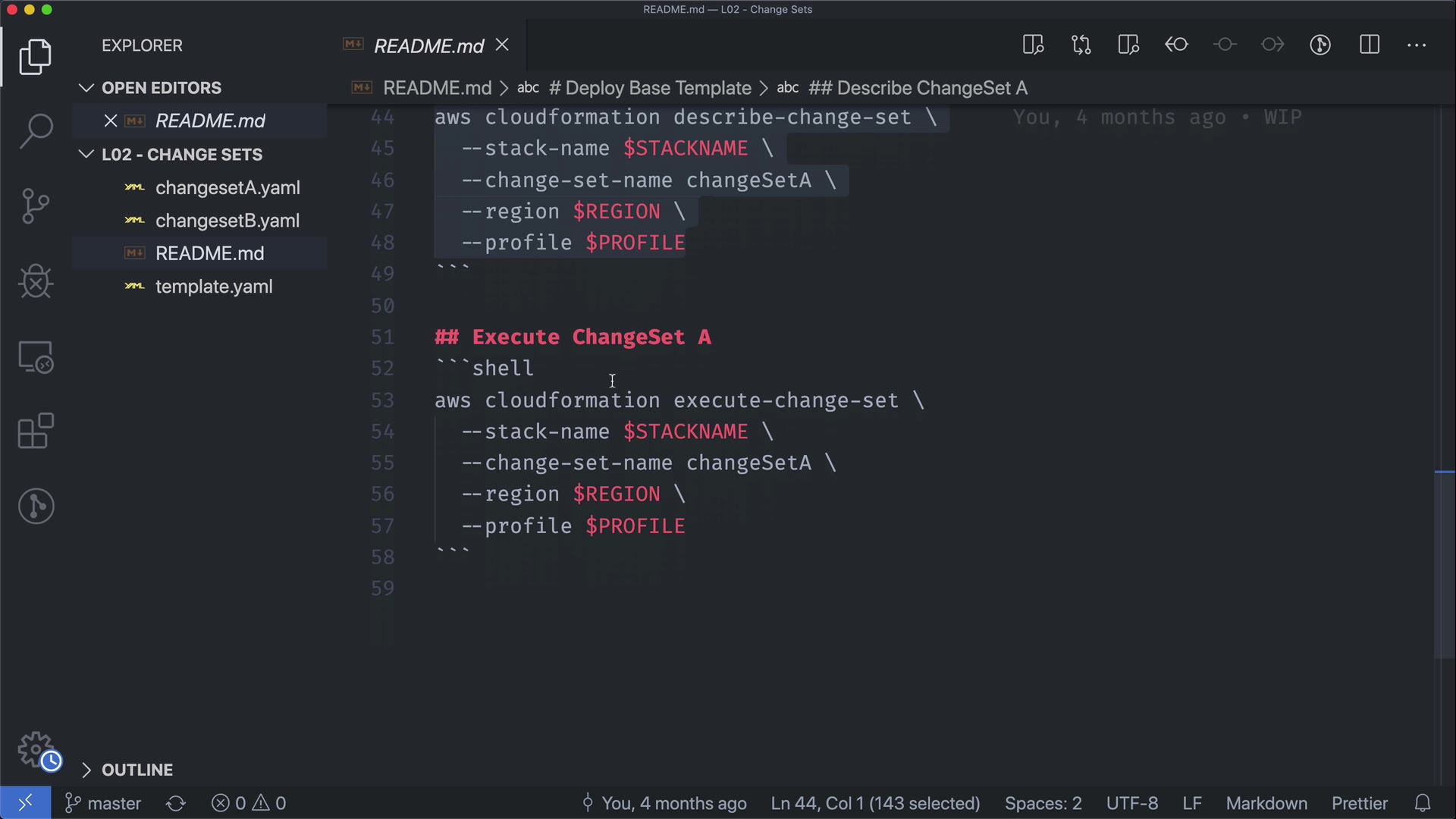This screenshot has height=819, width=1456.
Task: Open the Remote Explorer view
Action: pos(36,356)
